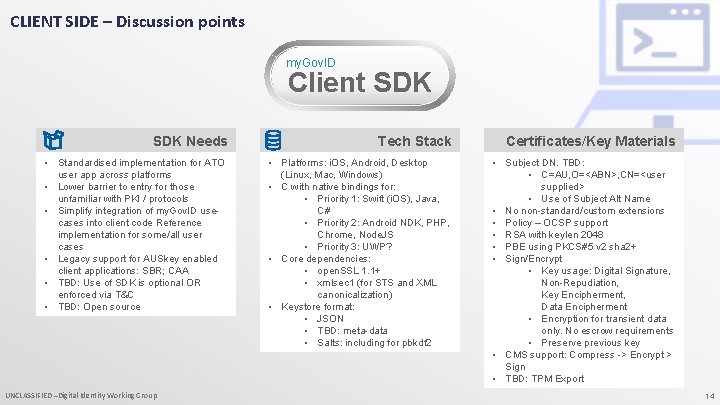
Task: Click the SDK Needs box icon
Action: tap(53, 140)
